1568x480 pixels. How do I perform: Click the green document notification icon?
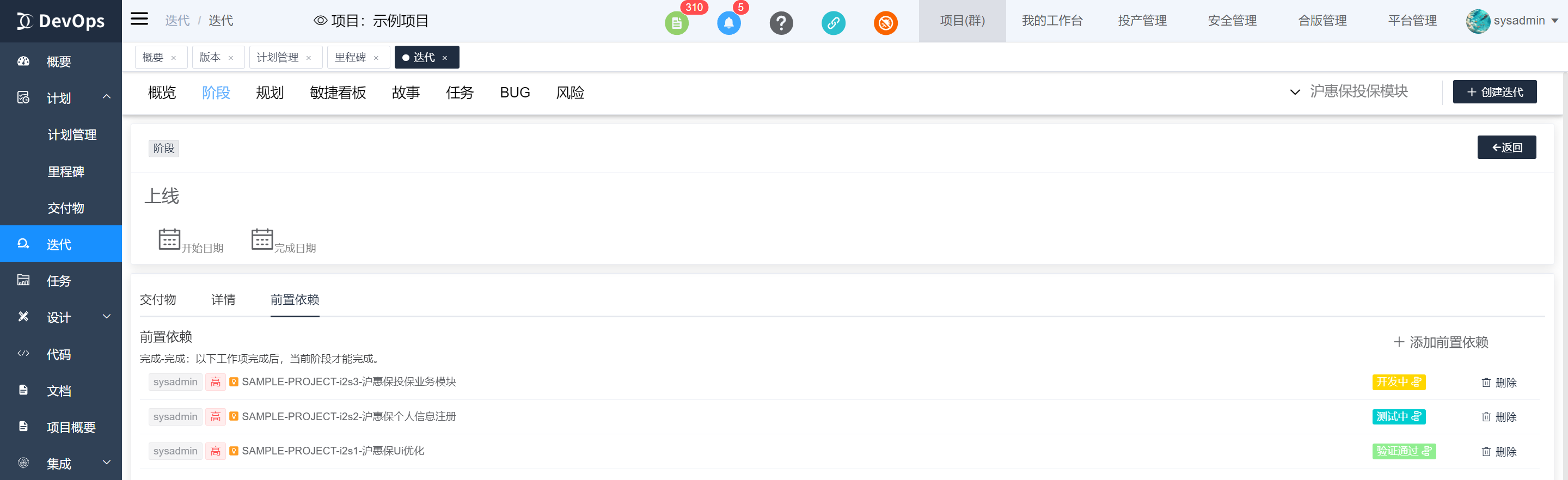[676, 23]
